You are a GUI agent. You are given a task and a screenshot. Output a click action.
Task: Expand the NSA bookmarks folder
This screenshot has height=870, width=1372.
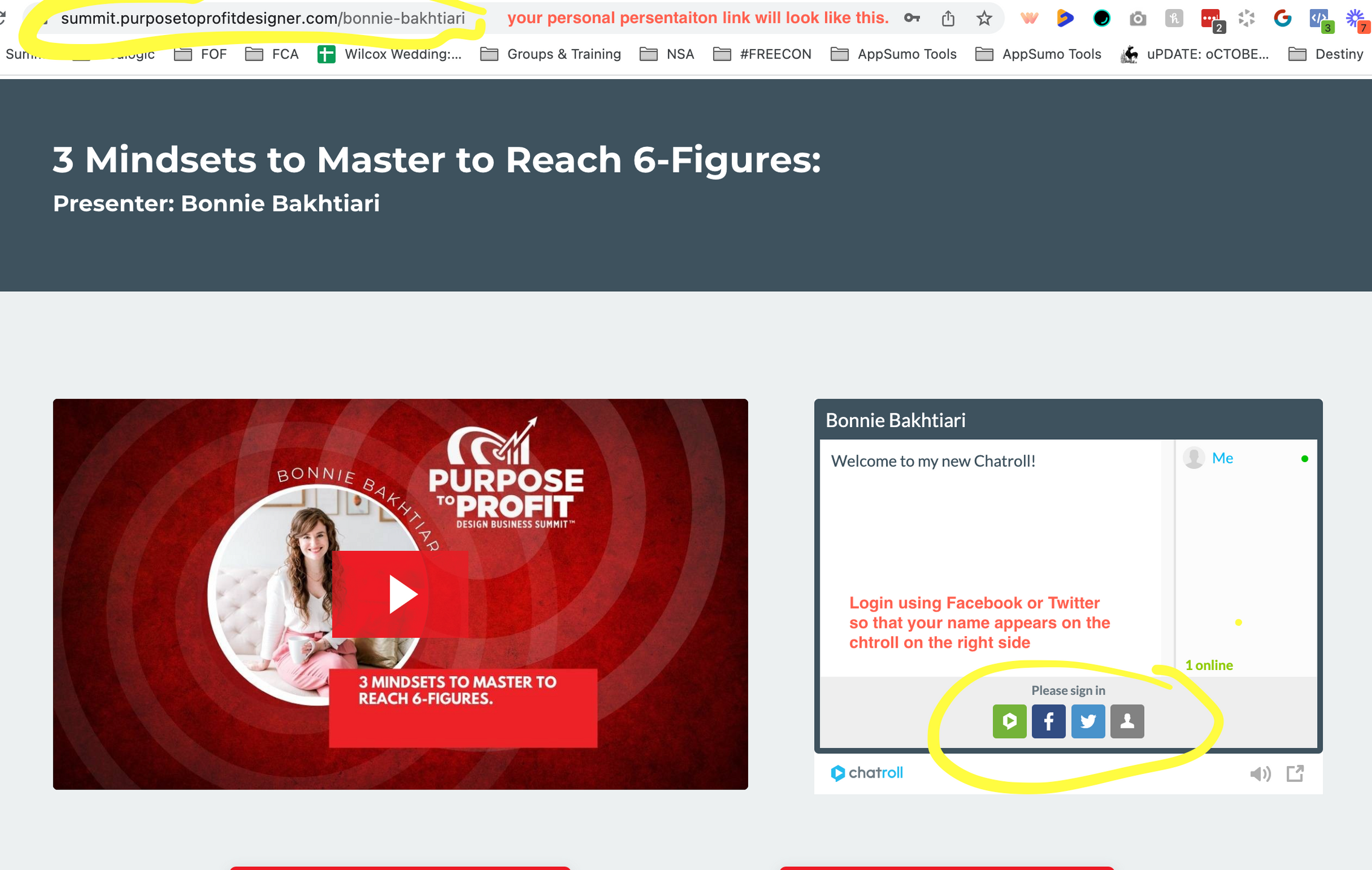[667, 54]
